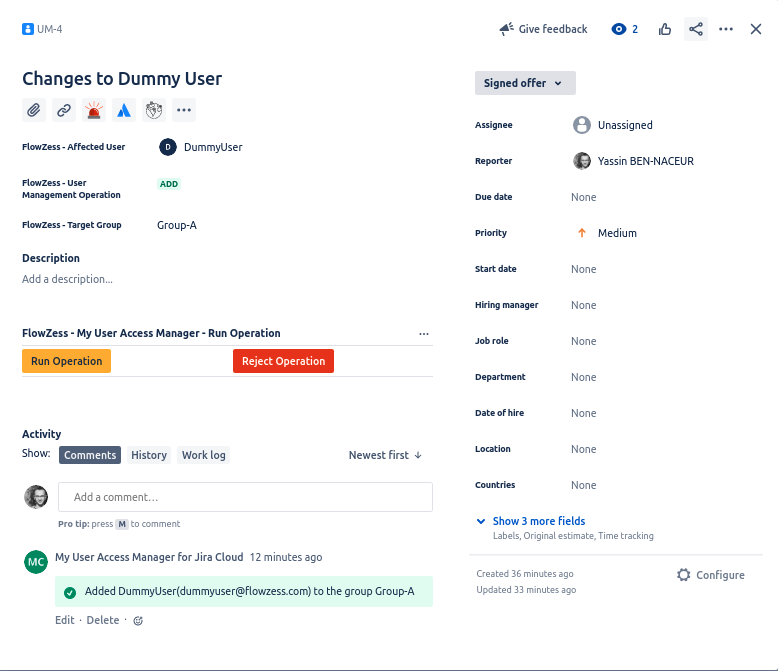
Task: Open more quick-add options ellipsis under title
Action: (x=184, y=110)
